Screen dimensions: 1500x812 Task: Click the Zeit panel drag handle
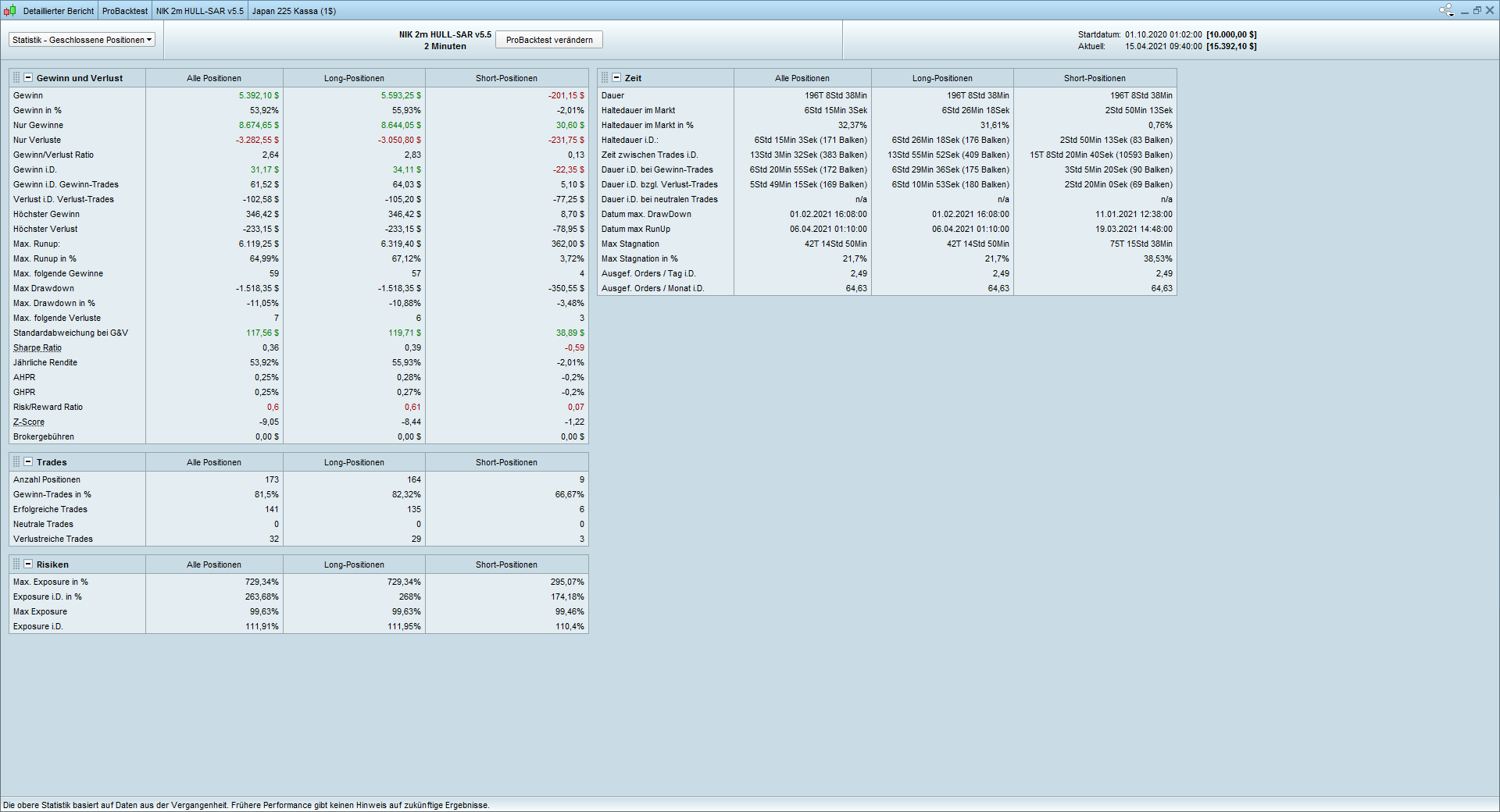(x=605, y=78)
